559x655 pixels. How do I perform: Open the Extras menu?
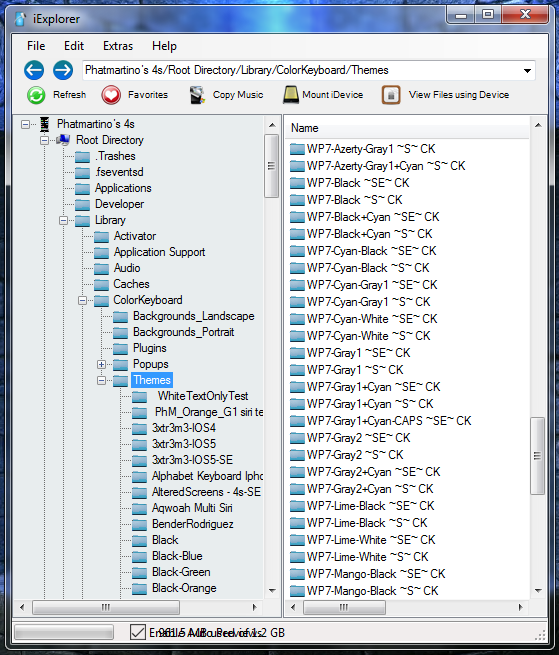click(x=118, y=46)
